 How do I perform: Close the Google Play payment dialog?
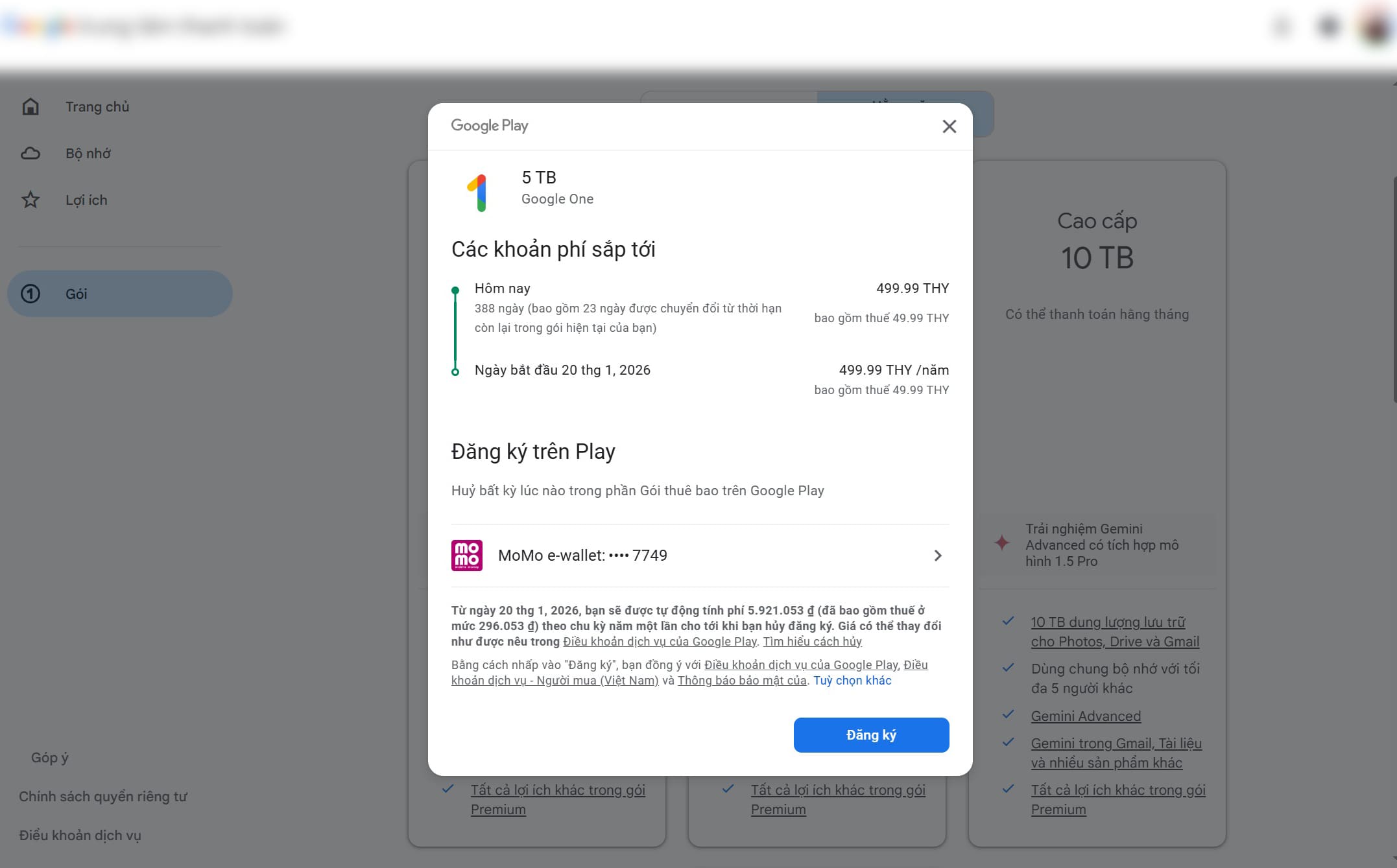point(949,126)
